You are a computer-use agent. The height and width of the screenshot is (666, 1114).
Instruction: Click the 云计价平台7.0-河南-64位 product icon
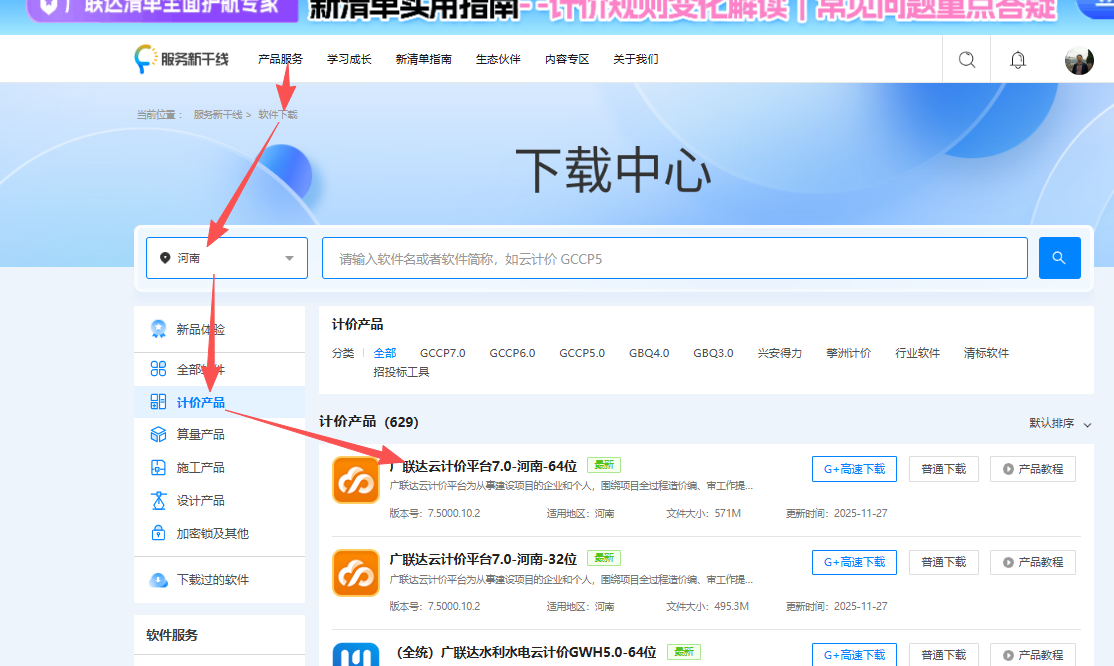coord(356,480)
